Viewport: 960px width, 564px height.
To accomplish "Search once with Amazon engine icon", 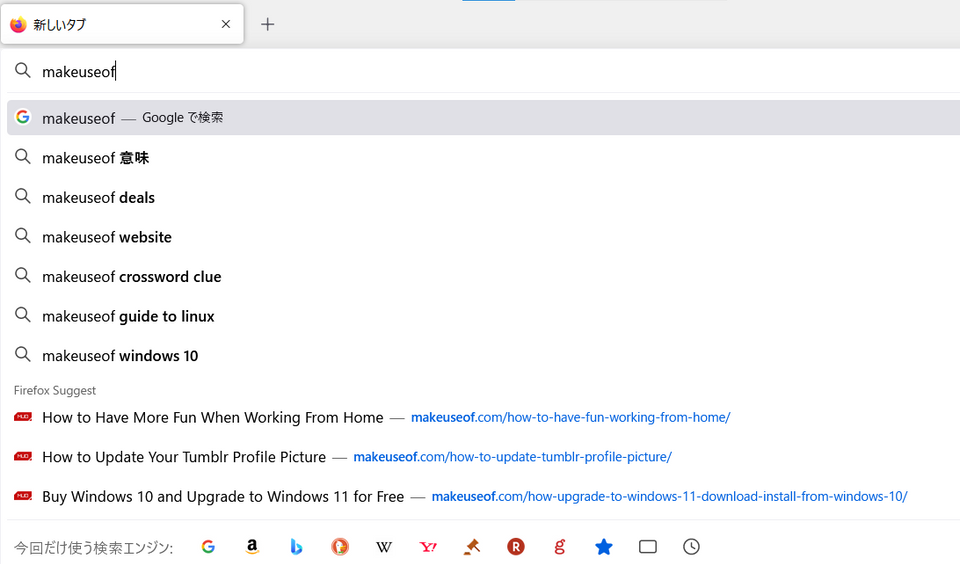I will click(x=252, y=547).
